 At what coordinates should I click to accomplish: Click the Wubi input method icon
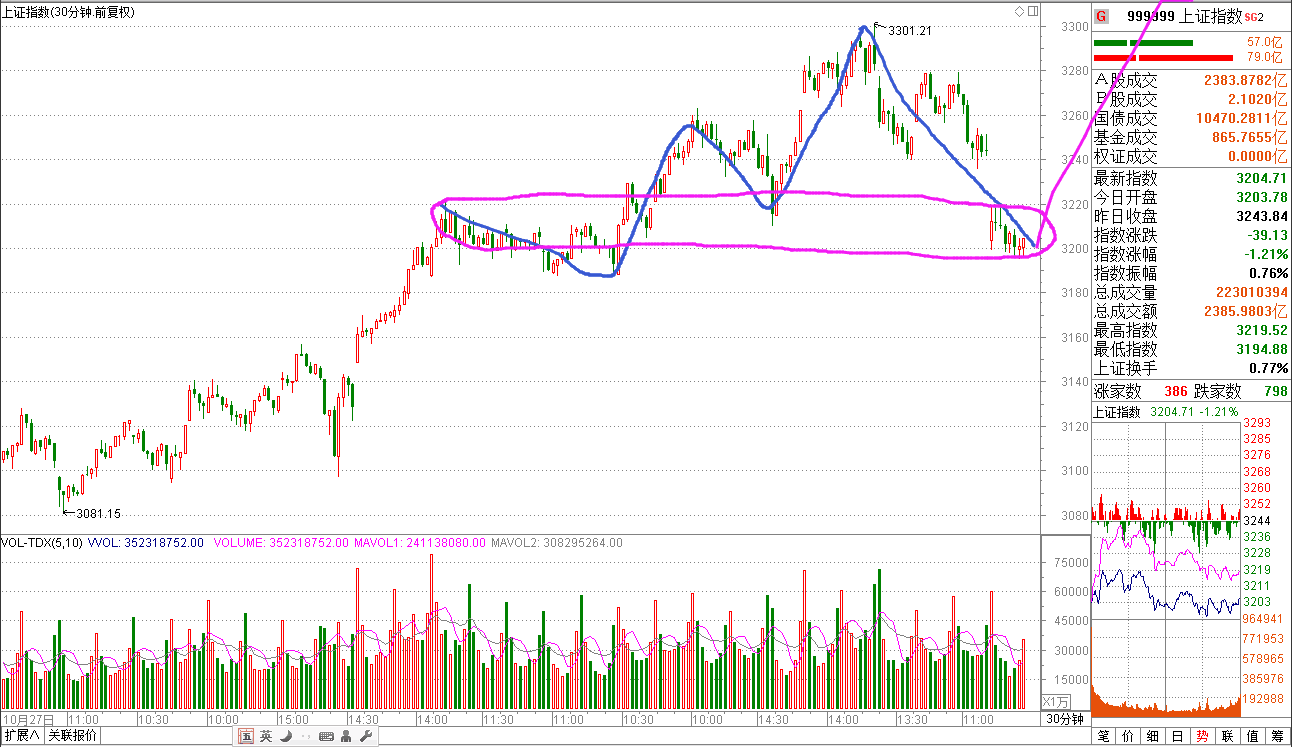(245, 737)
